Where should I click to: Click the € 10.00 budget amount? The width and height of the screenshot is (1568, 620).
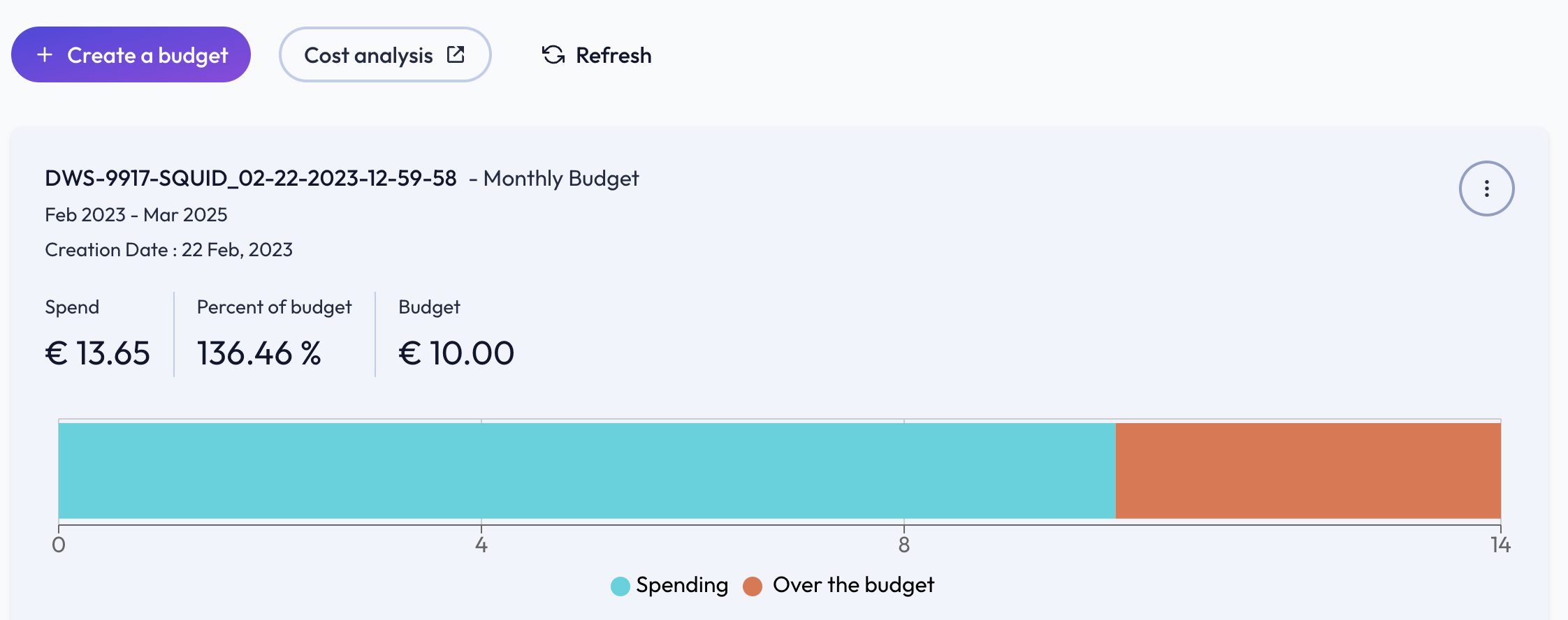(456, 353)
